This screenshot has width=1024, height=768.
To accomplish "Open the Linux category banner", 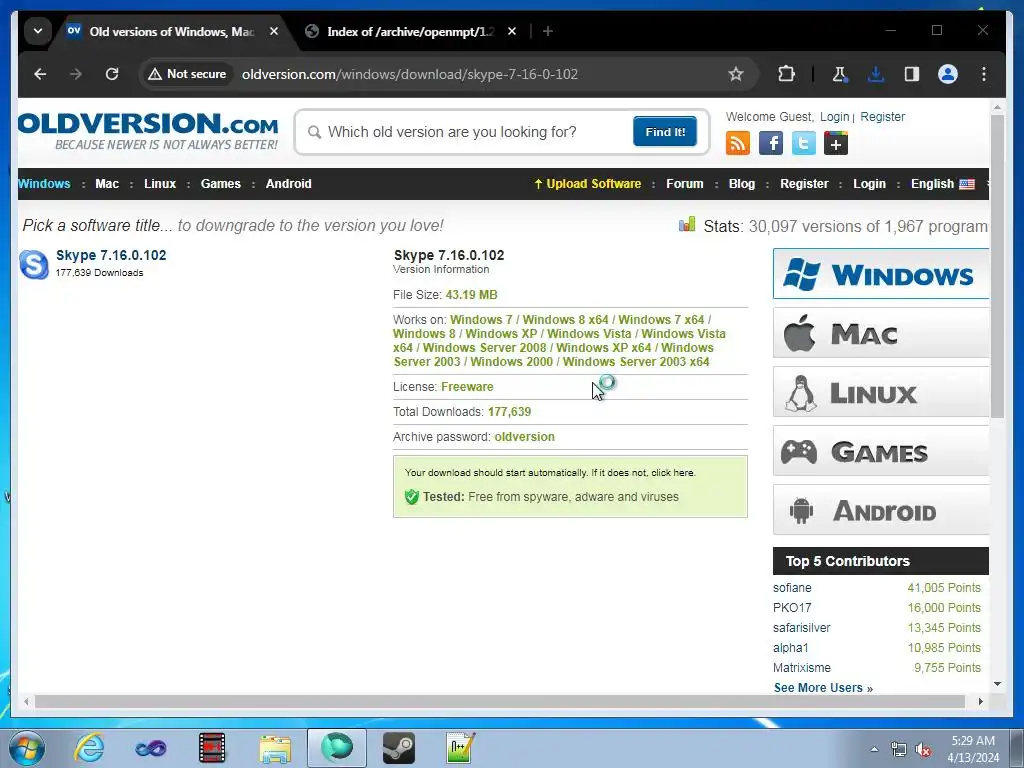I will [x=880, y=392].
